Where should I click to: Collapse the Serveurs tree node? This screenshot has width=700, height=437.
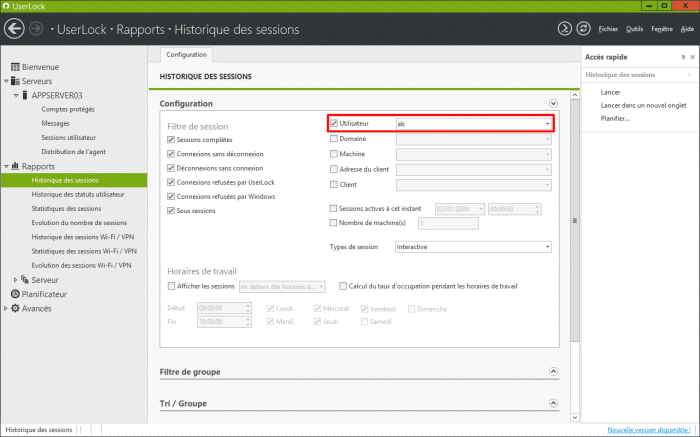point(6,81)
